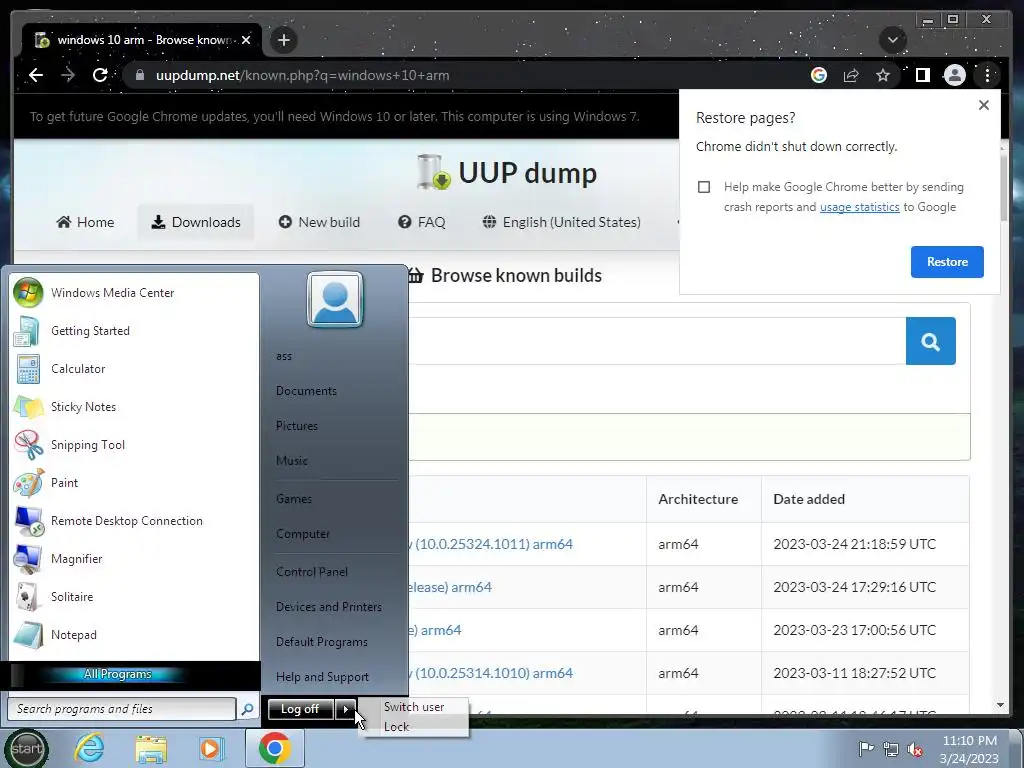Expand All Programs list
Viewport: 1024px width, 768px height.
(118, 675)
